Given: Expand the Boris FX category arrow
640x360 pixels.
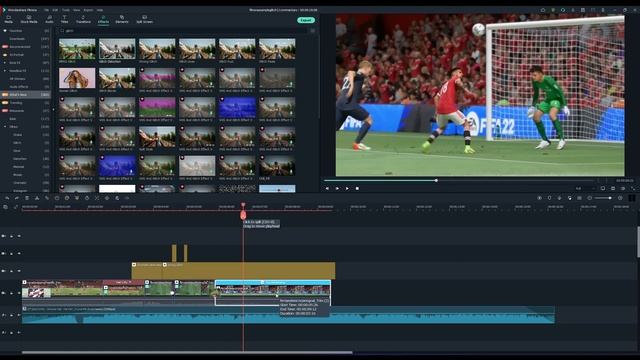Looking at the screenshot, I should 5,62.
